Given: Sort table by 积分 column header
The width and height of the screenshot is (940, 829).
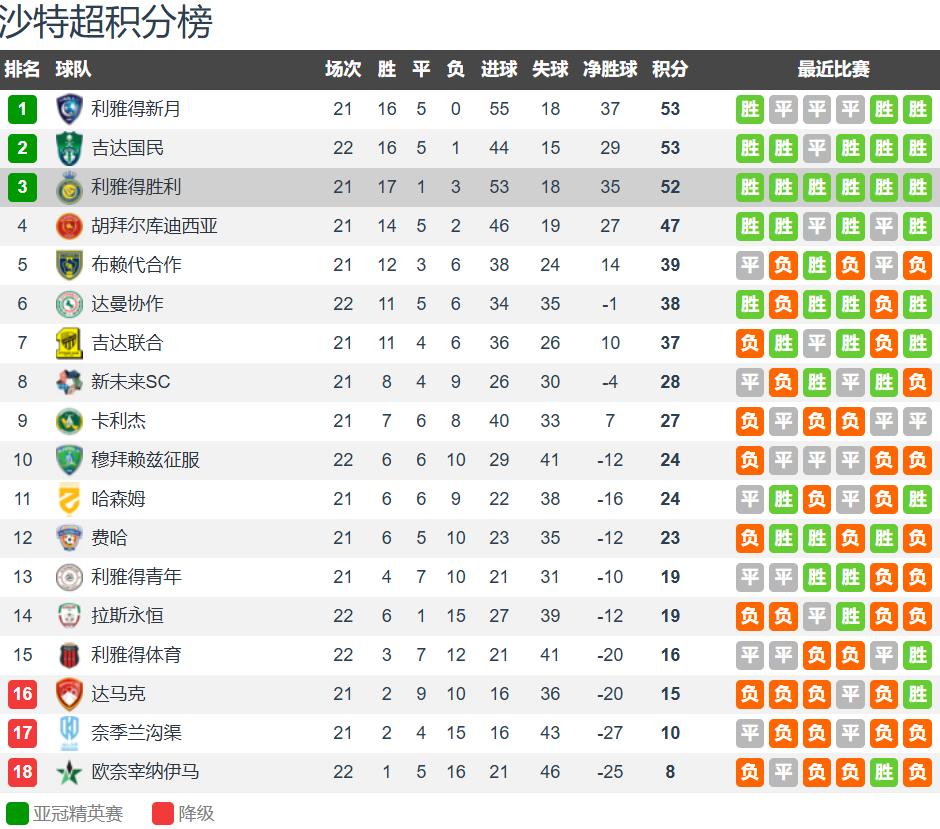Looking at the screenshot, I should tap(670, 69).
